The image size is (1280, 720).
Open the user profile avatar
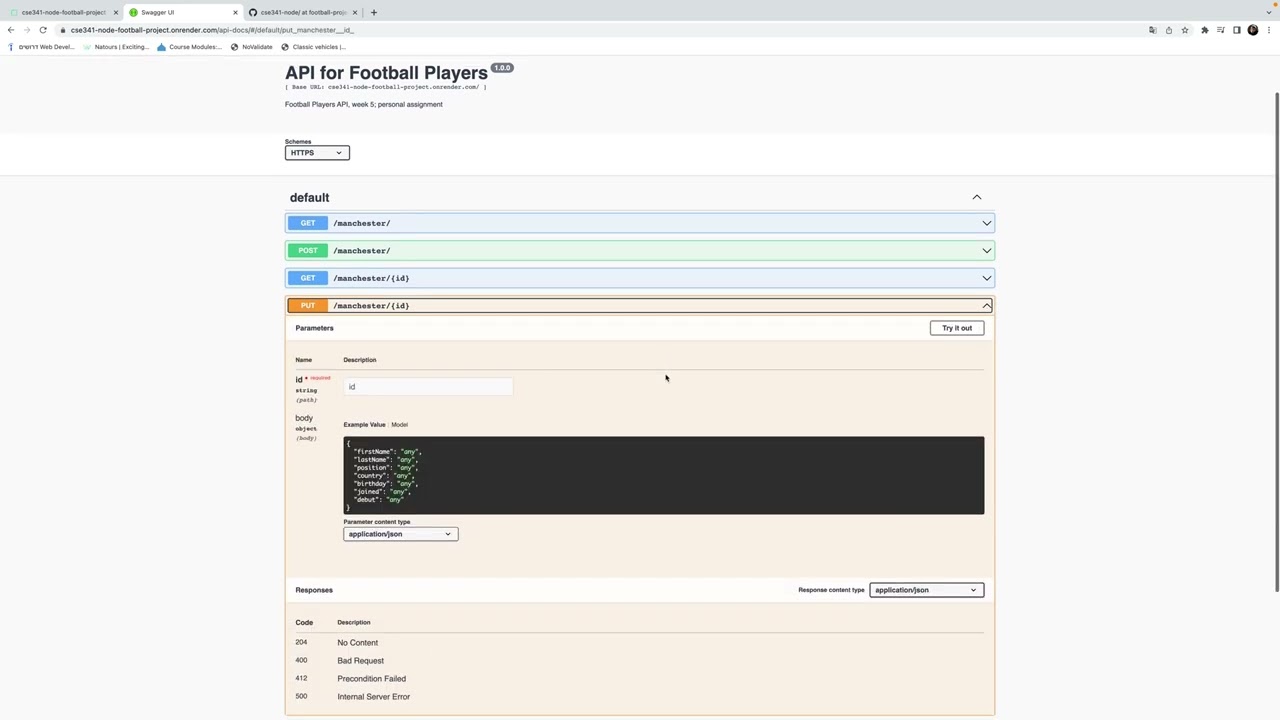(x=1253, y=30)
